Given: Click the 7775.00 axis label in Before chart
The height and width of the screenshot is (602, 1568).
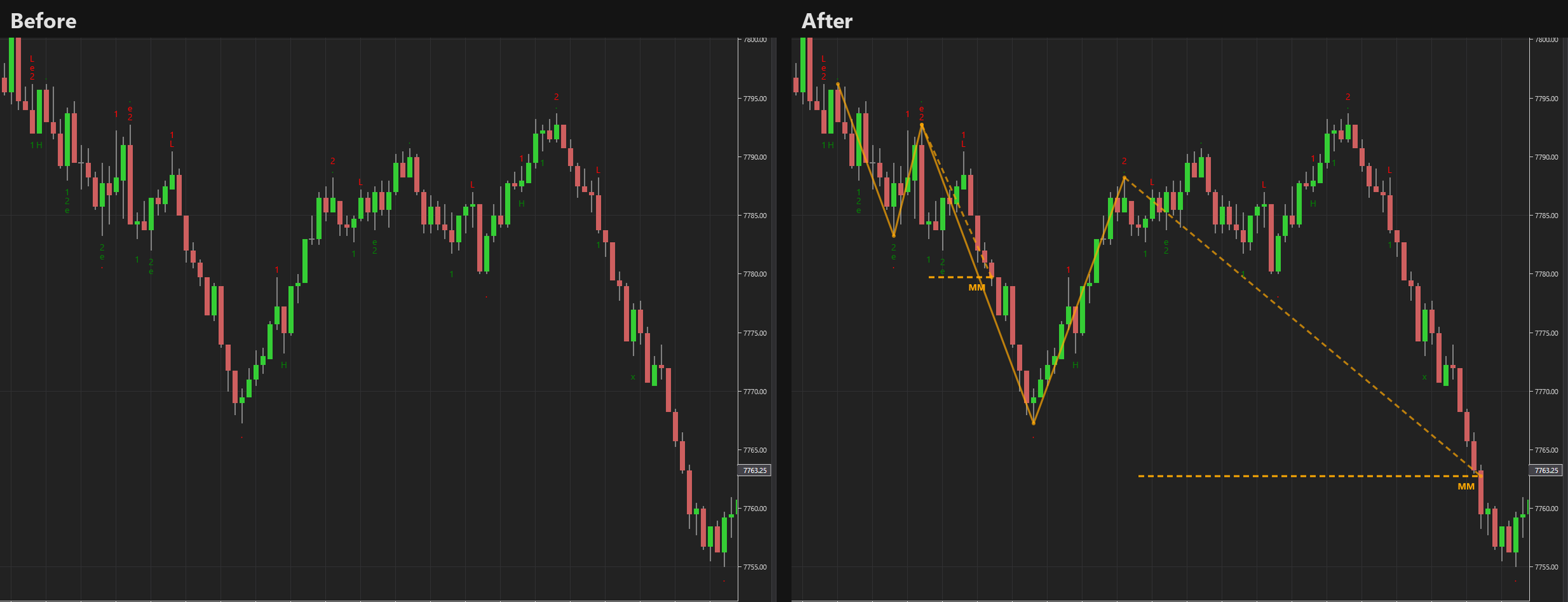Looking at the screenshot, I should (x=755, y=333).
